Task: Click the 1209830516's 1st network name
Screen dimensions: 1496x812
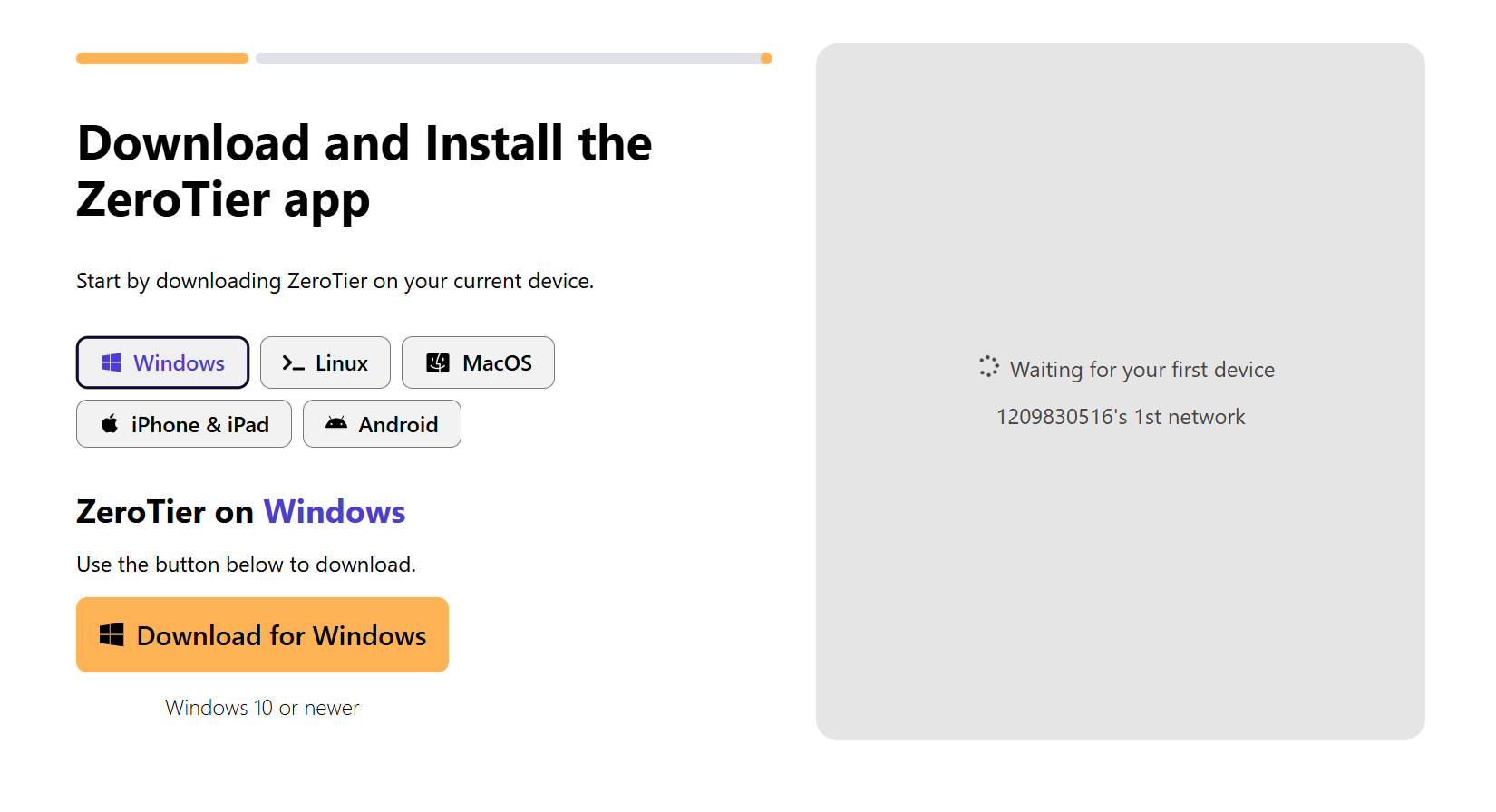Action: coord(1121,417)
